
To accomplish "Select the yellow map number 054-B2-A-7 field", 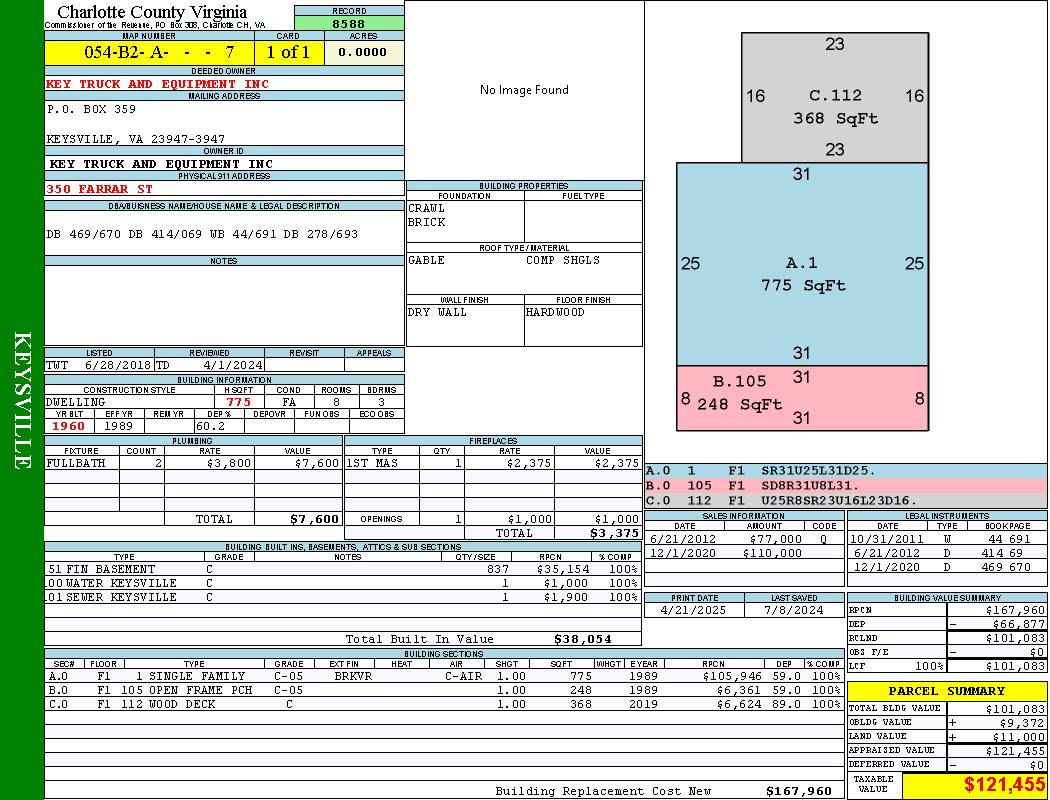I will pos(149,52).
